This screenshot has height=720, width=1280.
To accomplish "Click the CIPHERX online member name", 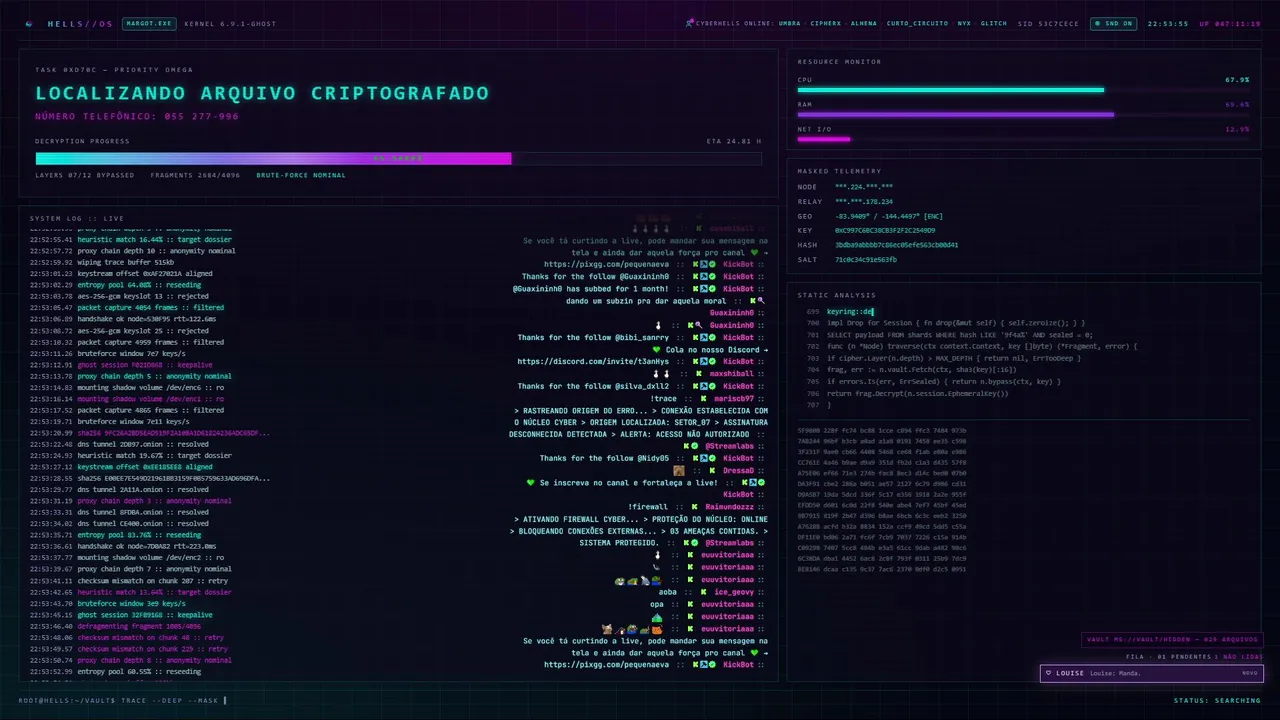I will [x=826, y=23].
